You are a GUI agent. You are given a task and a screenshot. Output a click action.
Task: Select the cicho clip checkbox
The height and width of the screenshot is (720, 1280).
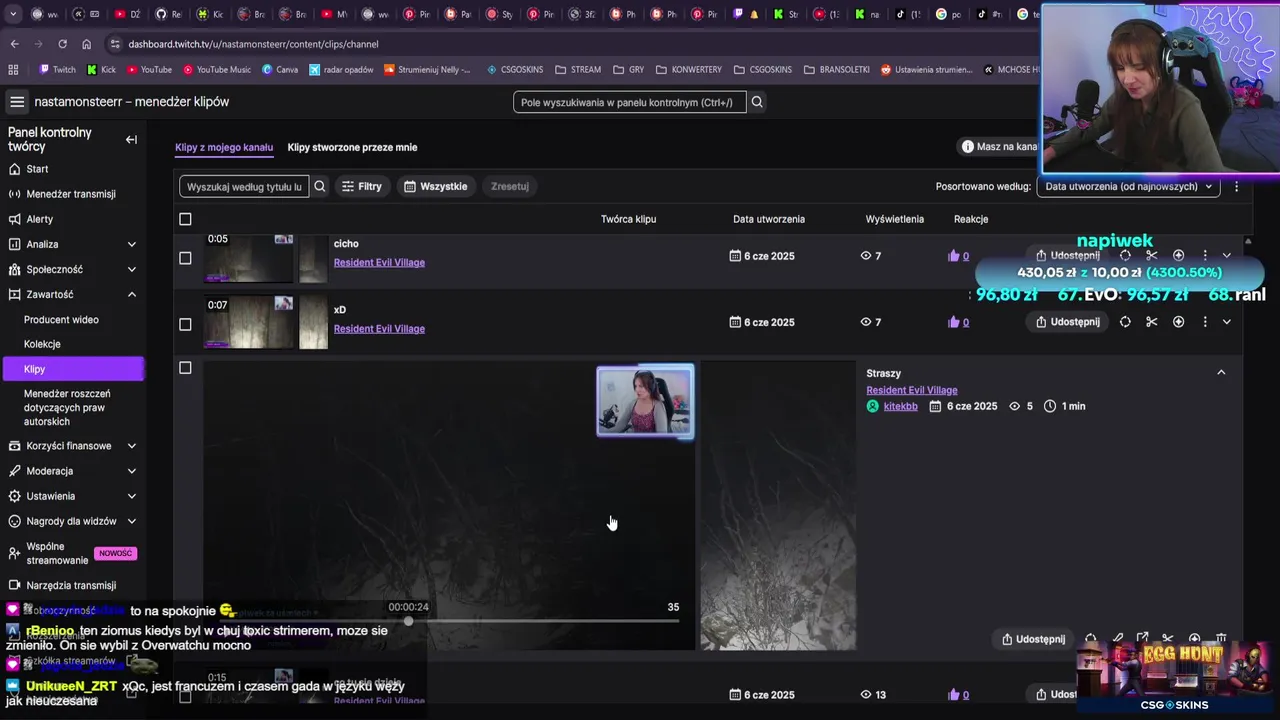(x=185, y=258)
